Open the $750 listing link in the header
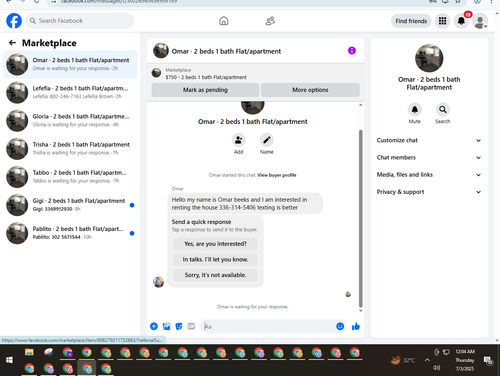Screen dimensions: 500x376 [x=206, y=77]
